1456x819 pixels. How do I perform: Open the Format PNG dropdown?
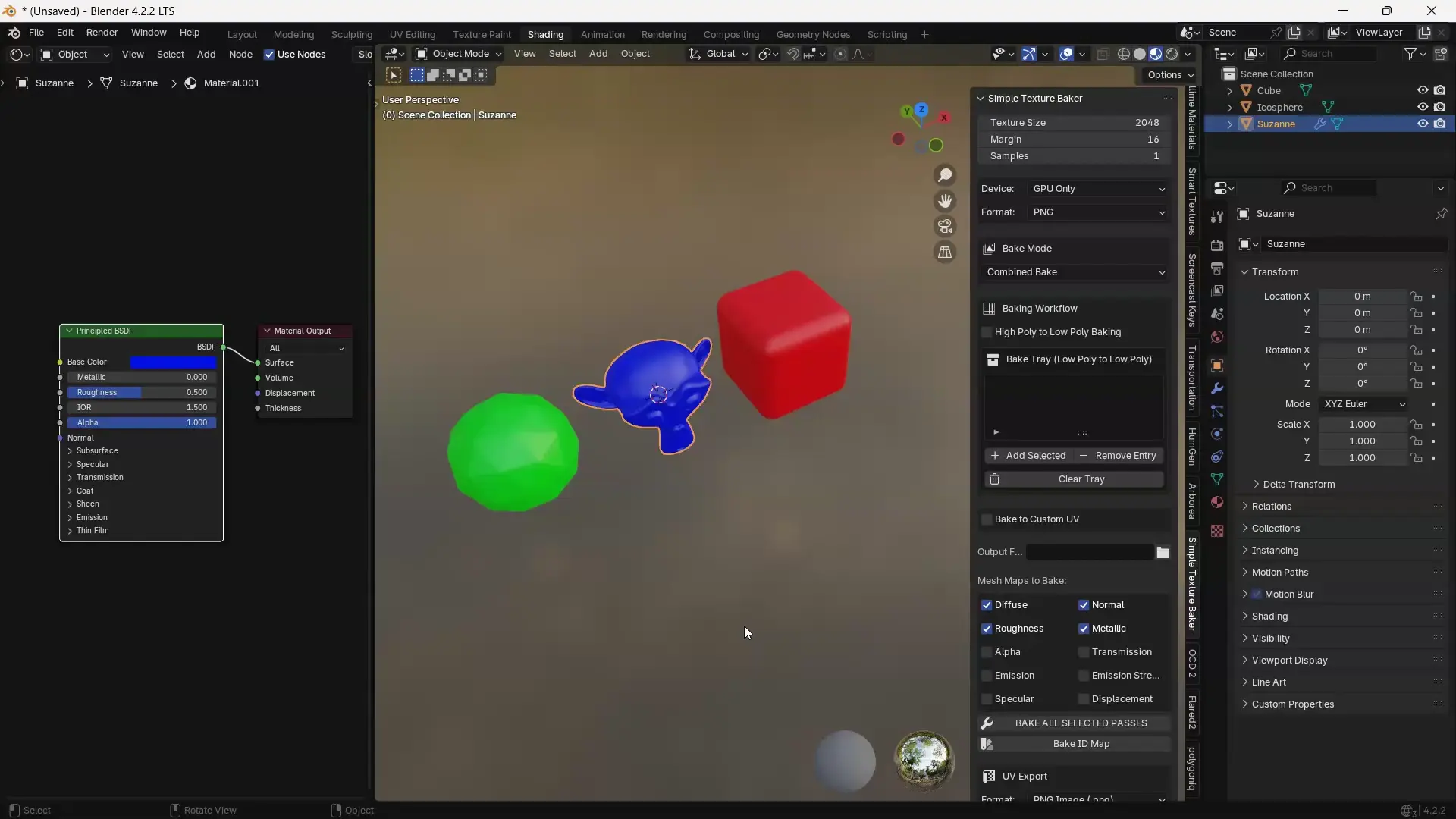pos(1098,212)
